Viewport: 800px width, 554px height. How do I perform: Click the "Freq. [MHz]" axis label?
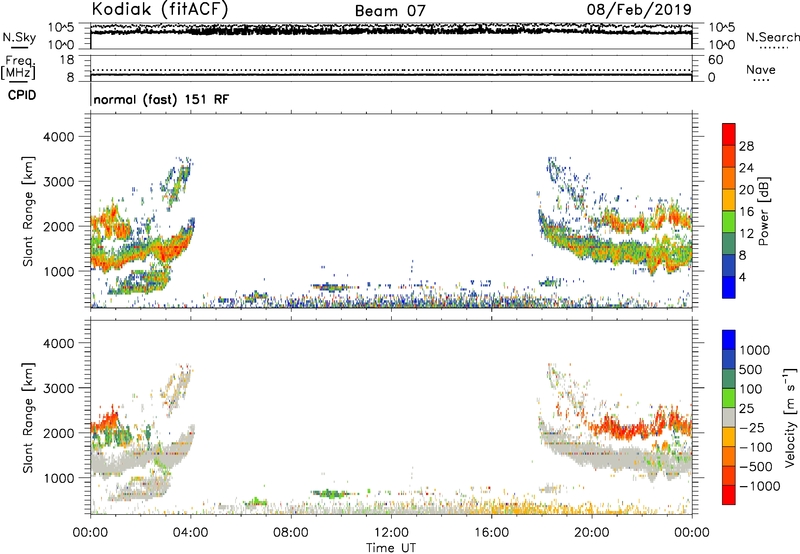point(18,67)
